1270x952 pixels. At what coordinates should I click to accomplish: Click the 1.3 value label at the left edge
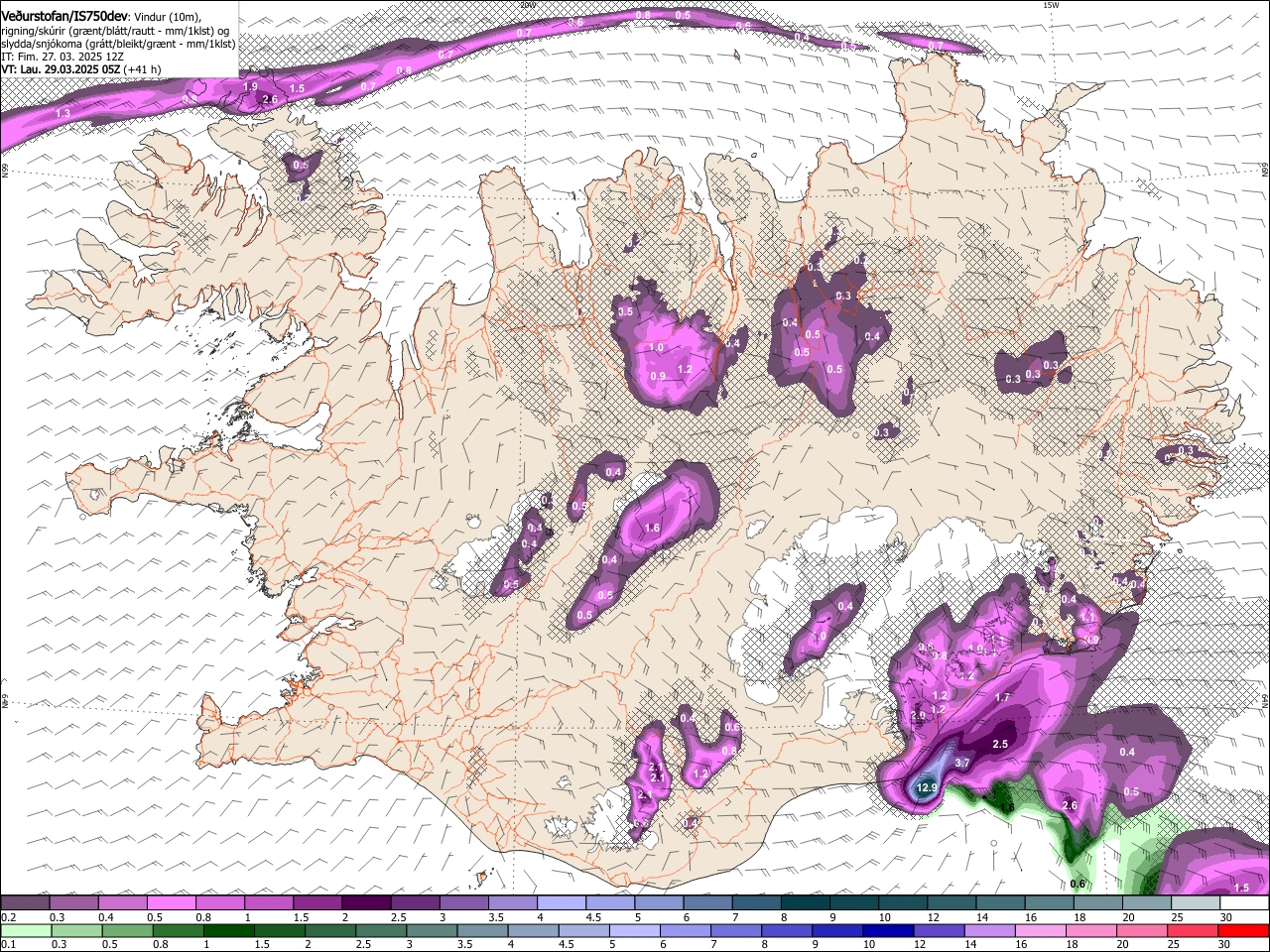pyautogui.click(x=63, y=114)
